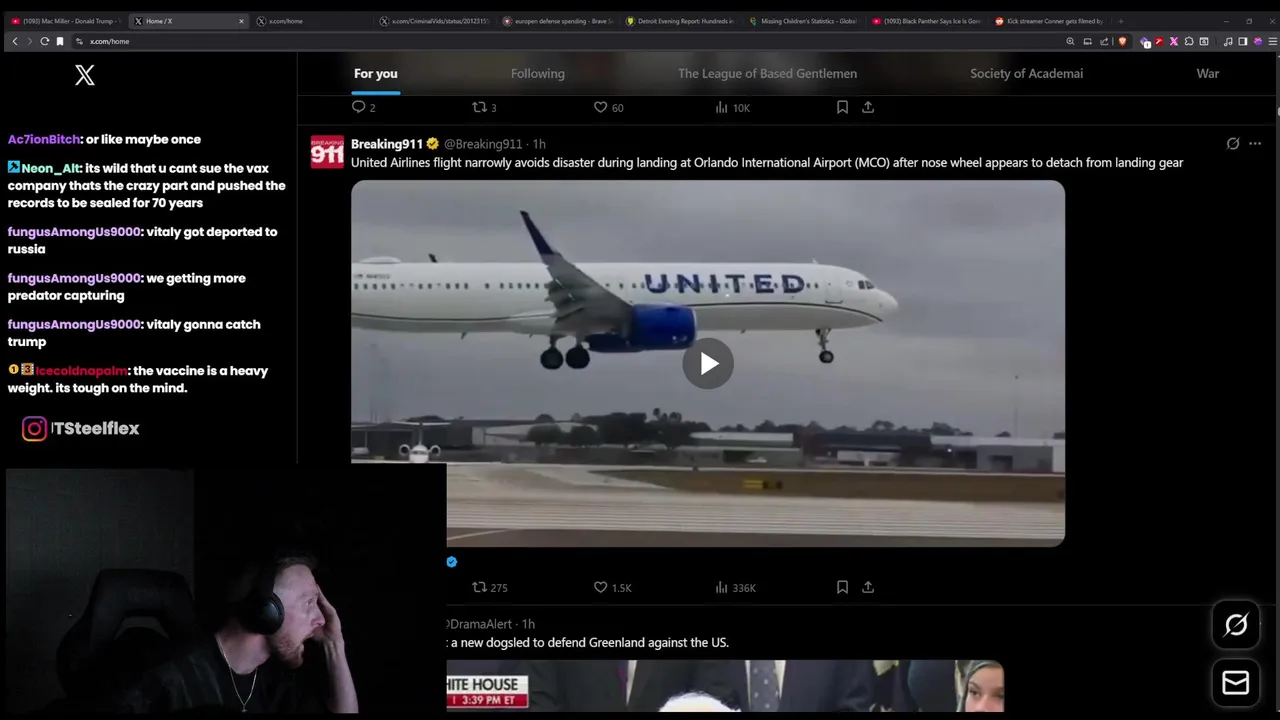Screen dimensions: 1280x720
Task: Click the dogsled Greenland tweet text
Action: tap(588, 643)
